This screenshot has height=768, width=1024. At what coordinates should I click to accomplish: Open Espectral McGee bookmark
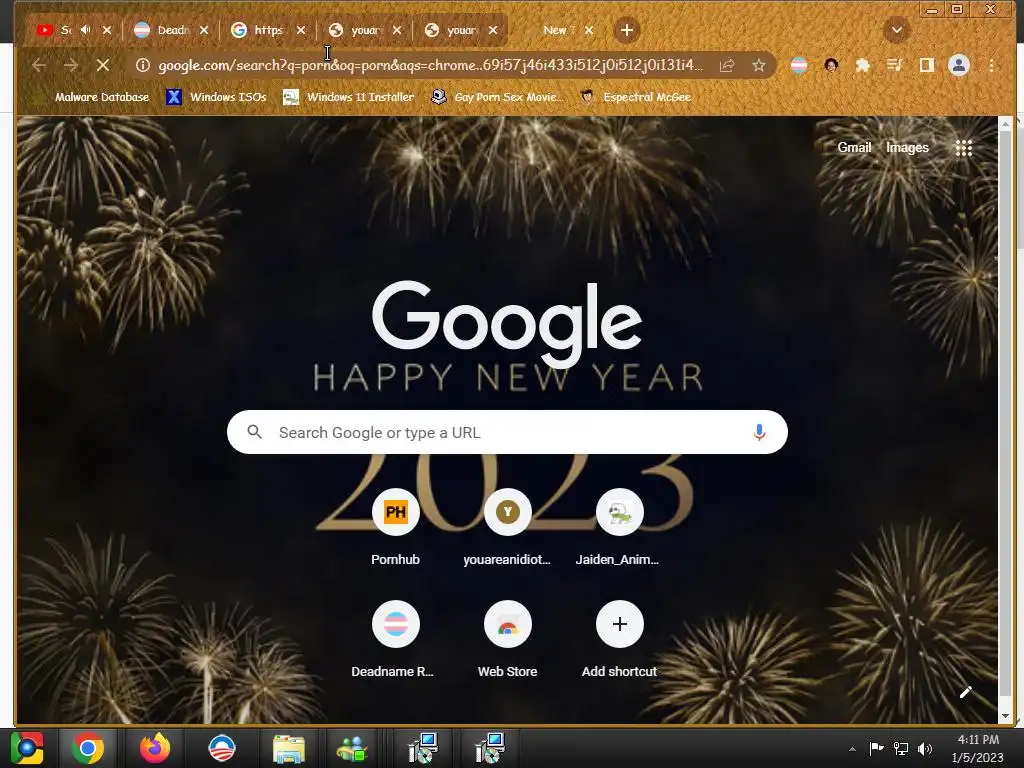[636, 97]
